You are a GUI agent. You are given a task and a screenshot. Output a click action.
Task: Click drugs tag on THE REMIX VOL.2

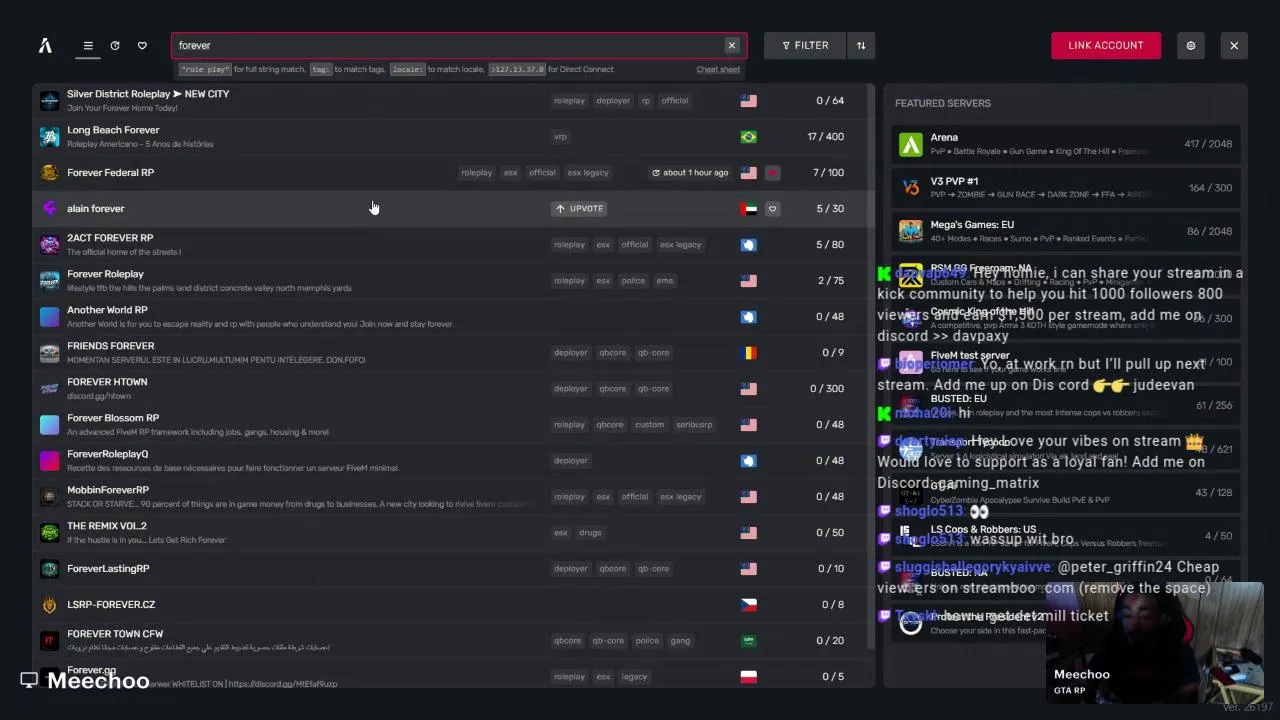pyautogui.click(x=590, y=532)
